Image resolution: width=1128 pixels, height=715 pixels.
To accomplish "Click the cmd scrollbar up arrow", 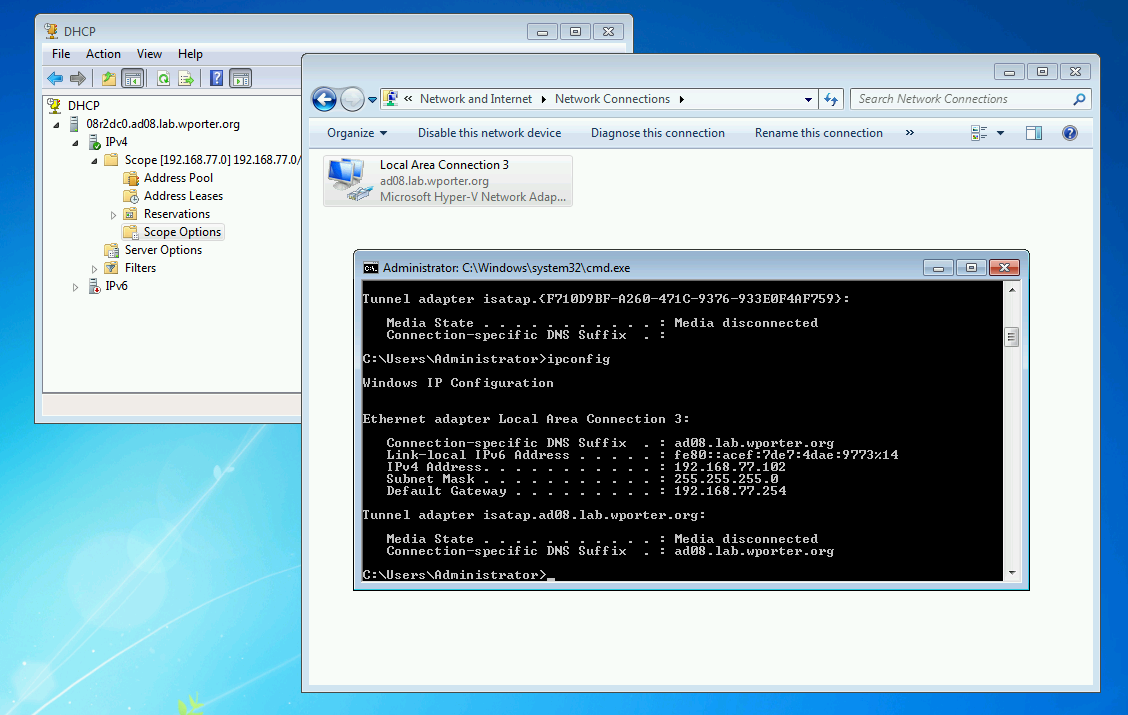I will [x=1011, y=290].
